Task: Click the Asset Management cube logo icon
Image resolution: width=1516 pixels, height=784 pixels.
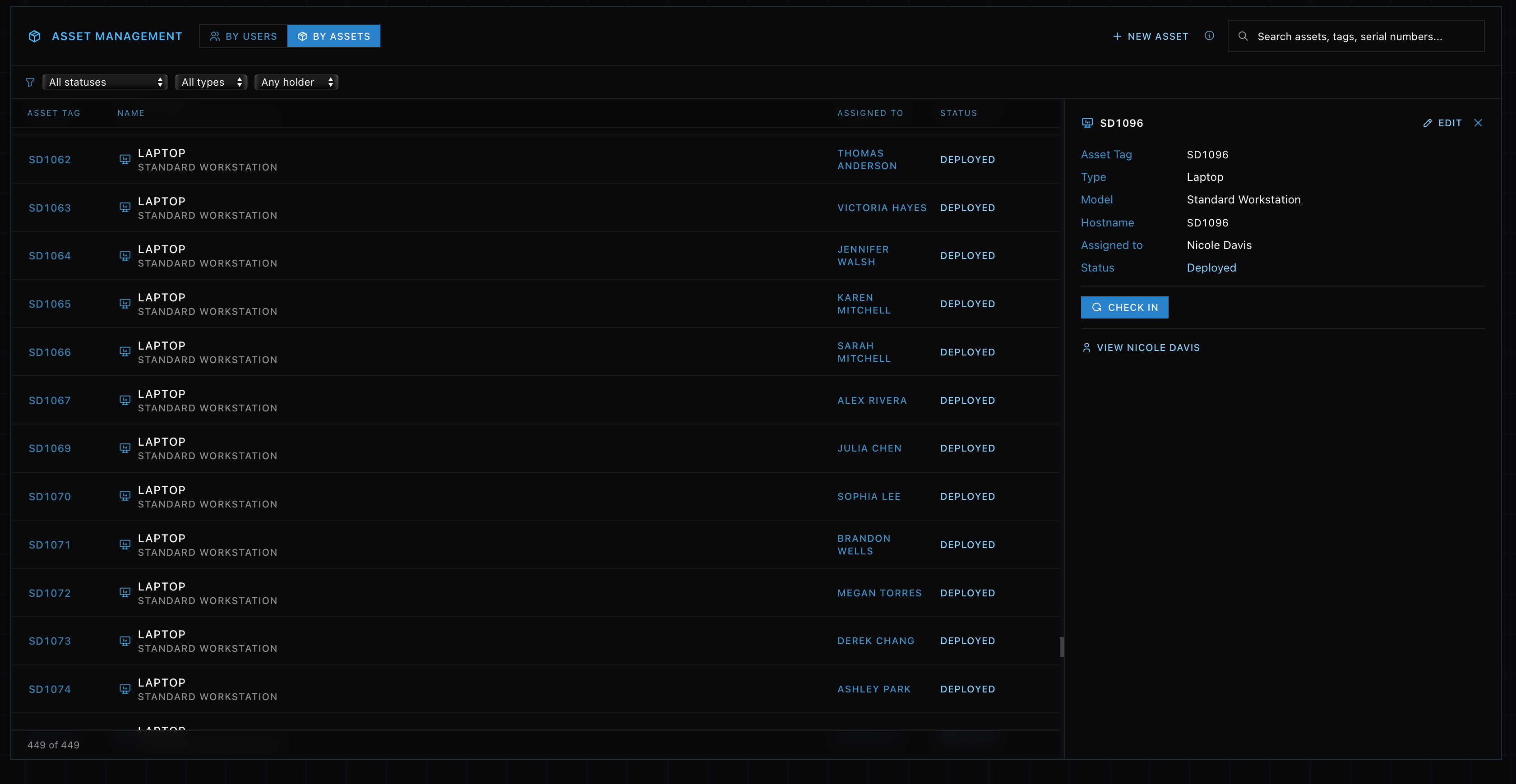Action: [35, 37]
